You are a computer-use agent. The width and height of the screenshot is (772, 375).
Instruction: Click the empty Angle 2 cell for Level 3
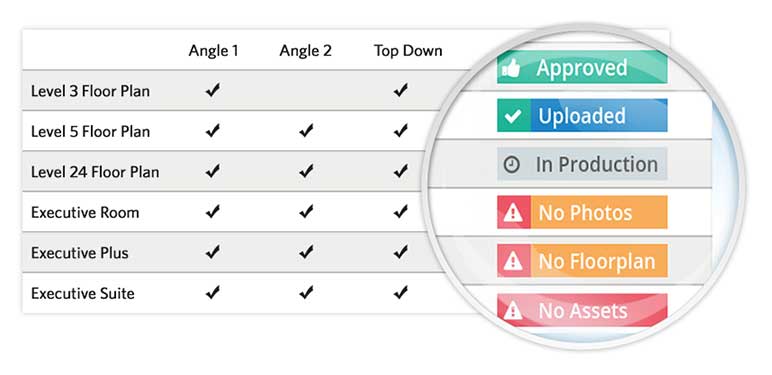306,91
